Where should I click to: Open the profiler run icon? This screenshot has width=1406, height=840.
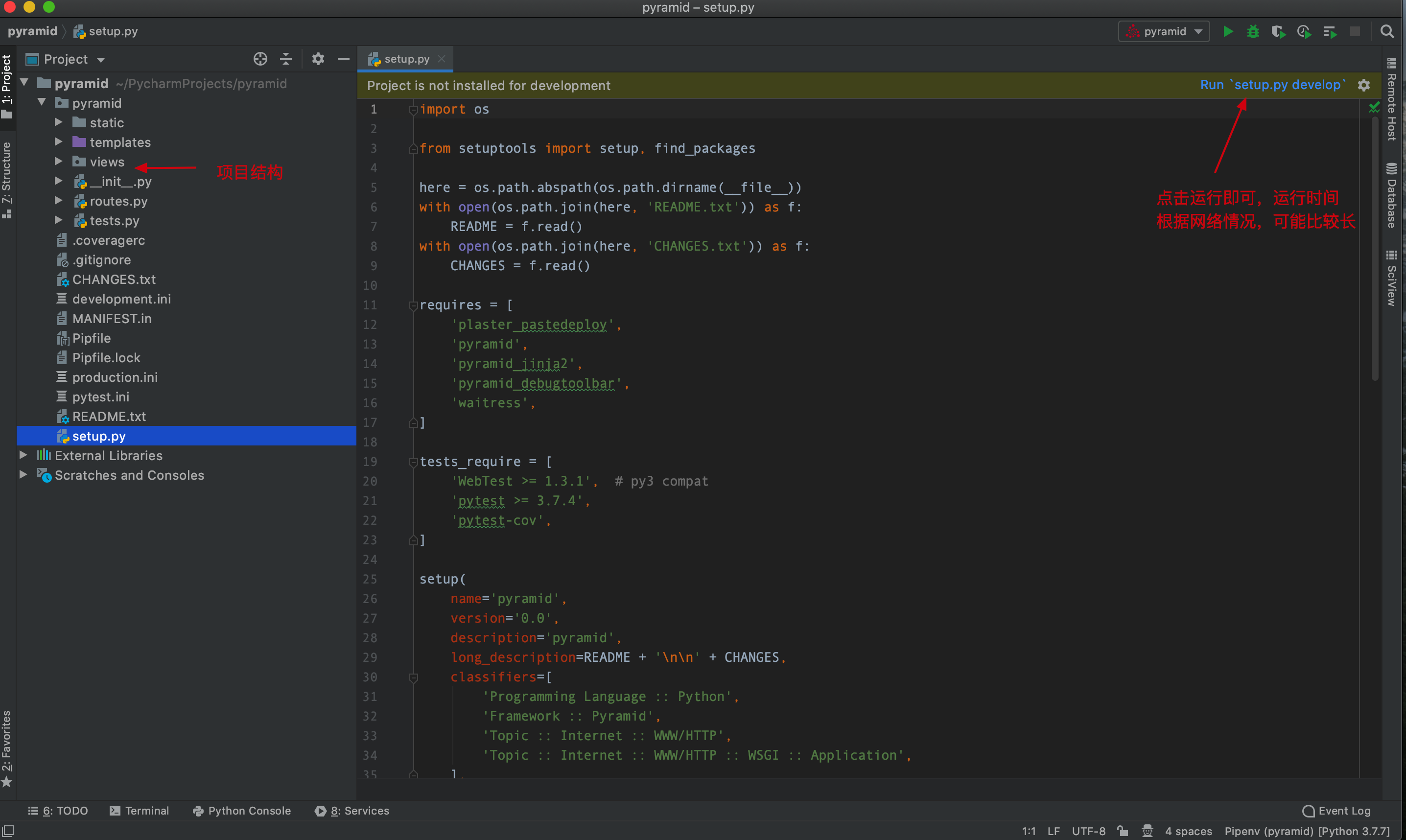point(1304,32)
